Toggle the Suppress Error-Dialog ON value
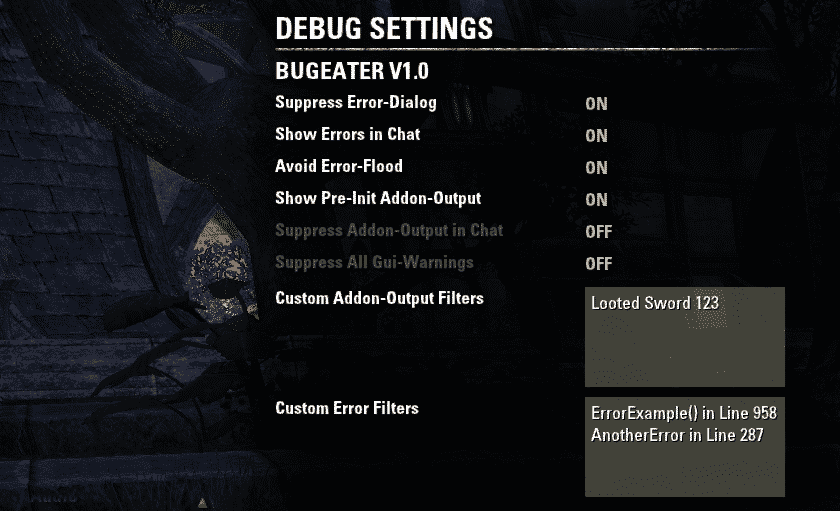 [x=596, y=104]
